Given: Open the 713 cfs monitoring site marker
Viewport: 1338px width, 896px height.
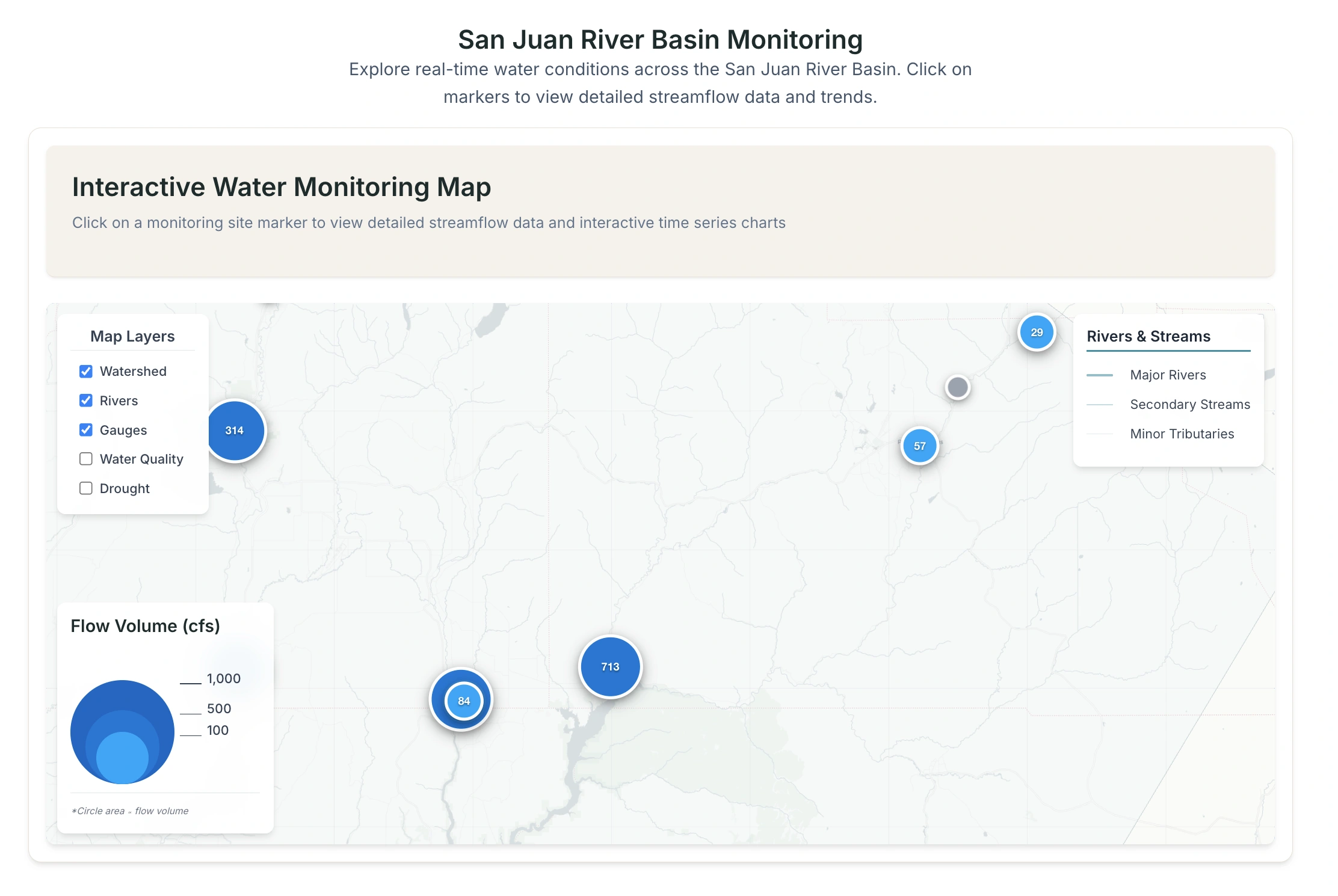Looking at the screenshot, I should coord(610,667).
